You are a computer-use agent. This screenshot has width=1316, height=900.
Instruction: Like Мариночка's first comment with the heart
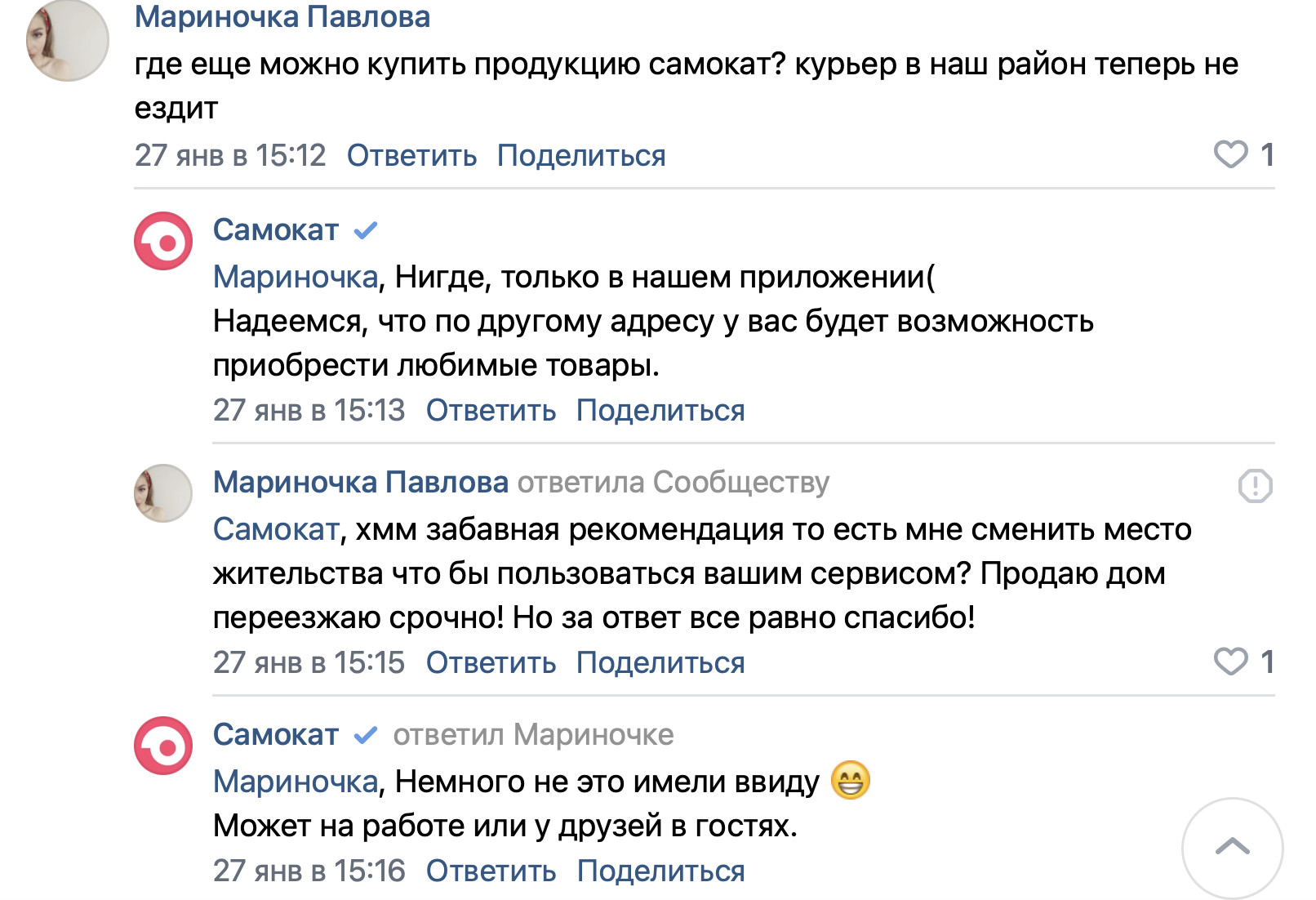click(1230, 154)
